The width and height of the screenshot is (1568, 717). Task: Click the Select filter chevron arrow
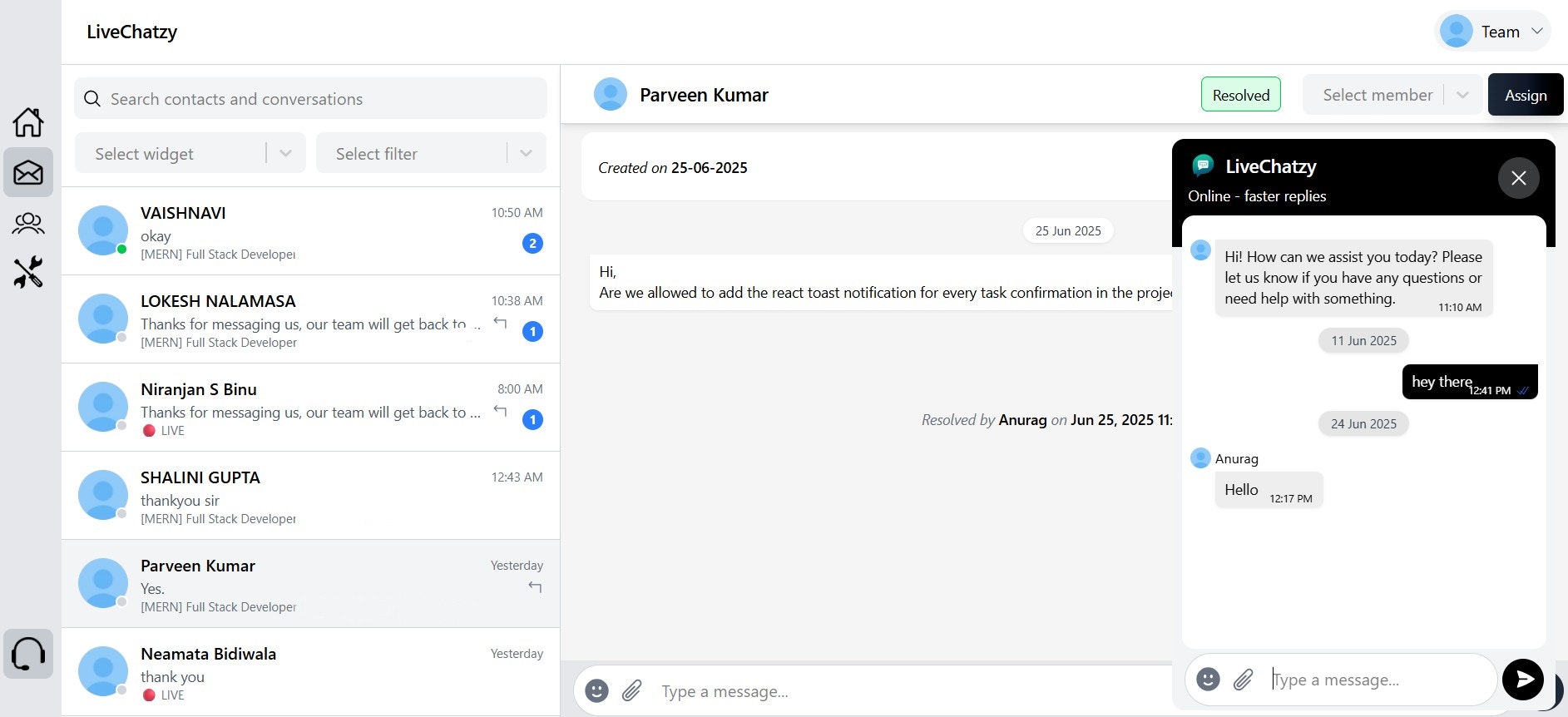(x=526, y=154)
